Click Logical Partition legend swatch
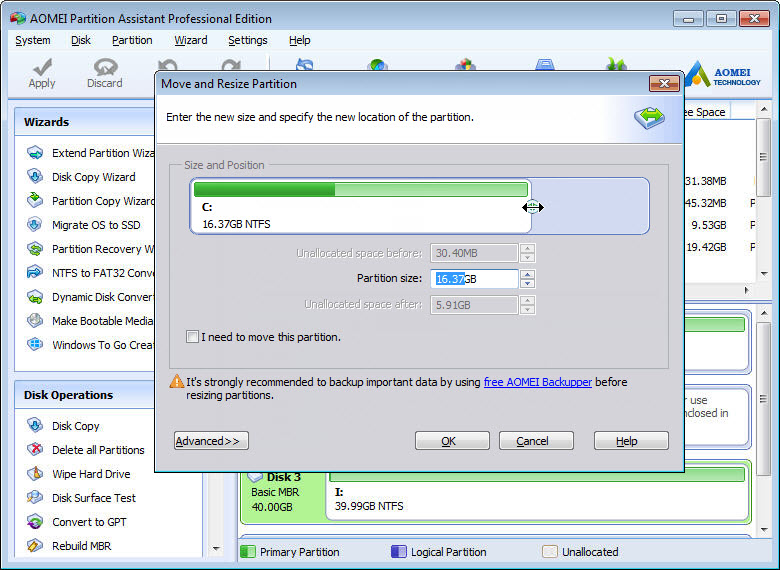Viewport: 780px width, 570px height. click(399, 552)
